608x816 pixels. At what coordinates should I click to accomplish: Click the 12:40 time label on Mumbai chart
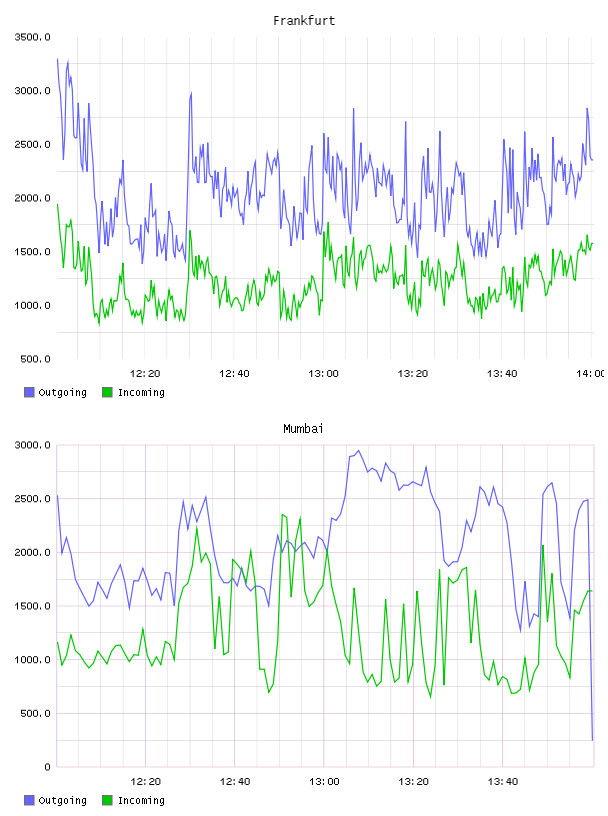(x=235, y=782)
